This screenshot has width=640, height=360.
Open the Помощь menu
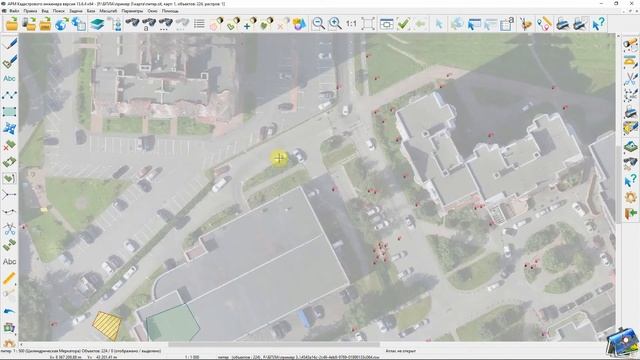170,11
